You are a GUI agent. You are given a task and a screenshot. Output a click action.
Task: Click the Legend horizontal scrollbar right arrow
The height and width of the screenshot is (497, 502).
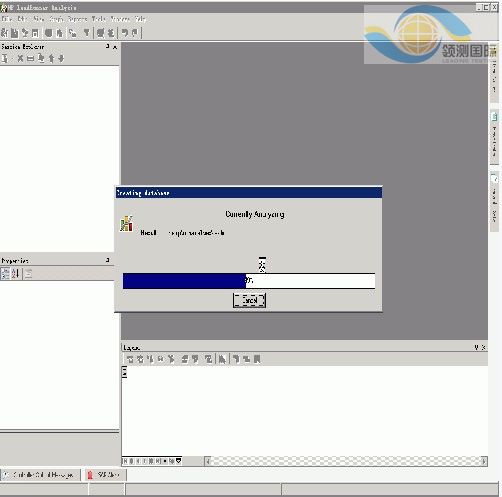[484, 461]
